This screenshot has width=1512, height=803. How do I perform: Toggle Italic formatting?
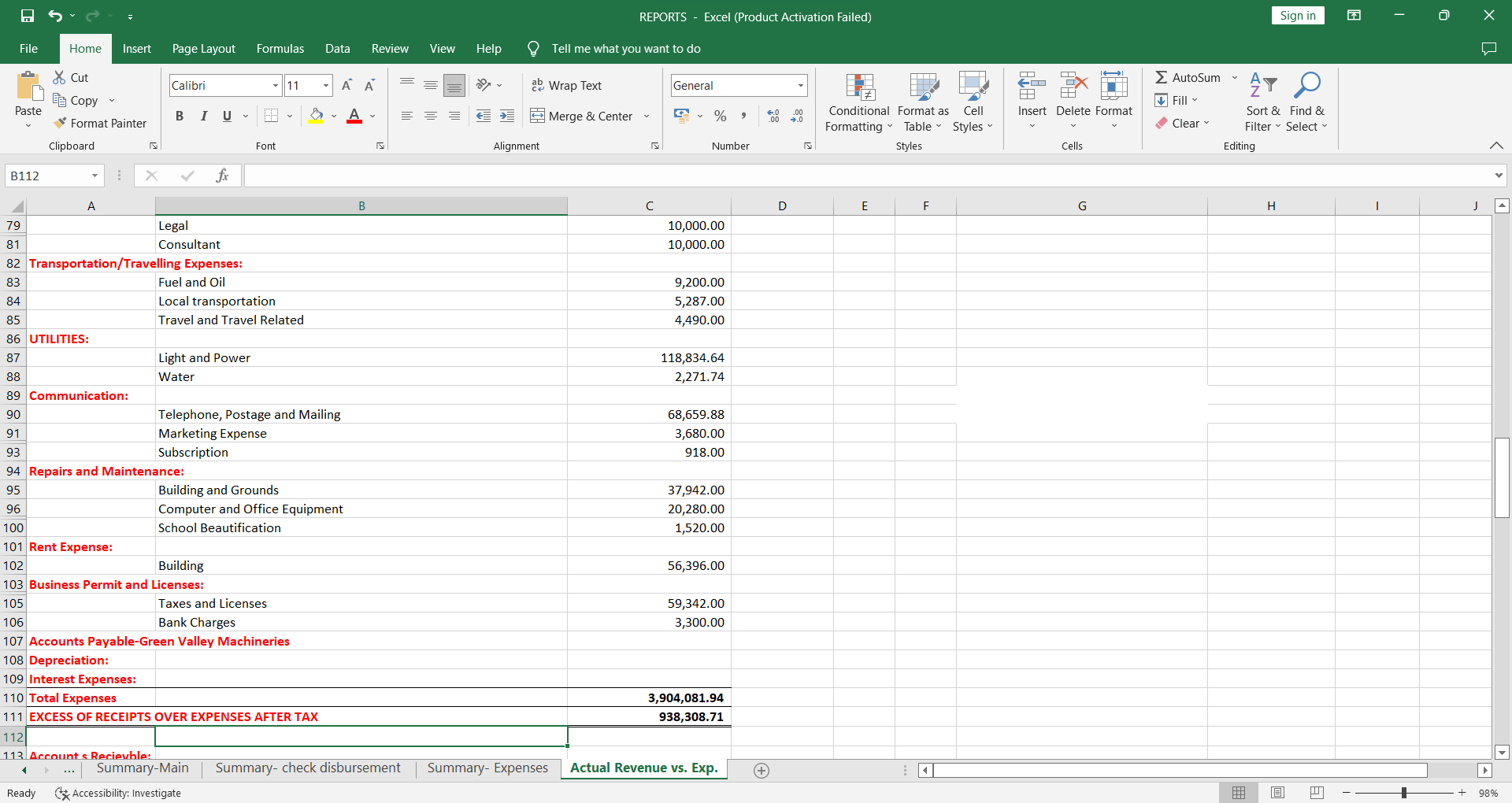pos(203,116)
